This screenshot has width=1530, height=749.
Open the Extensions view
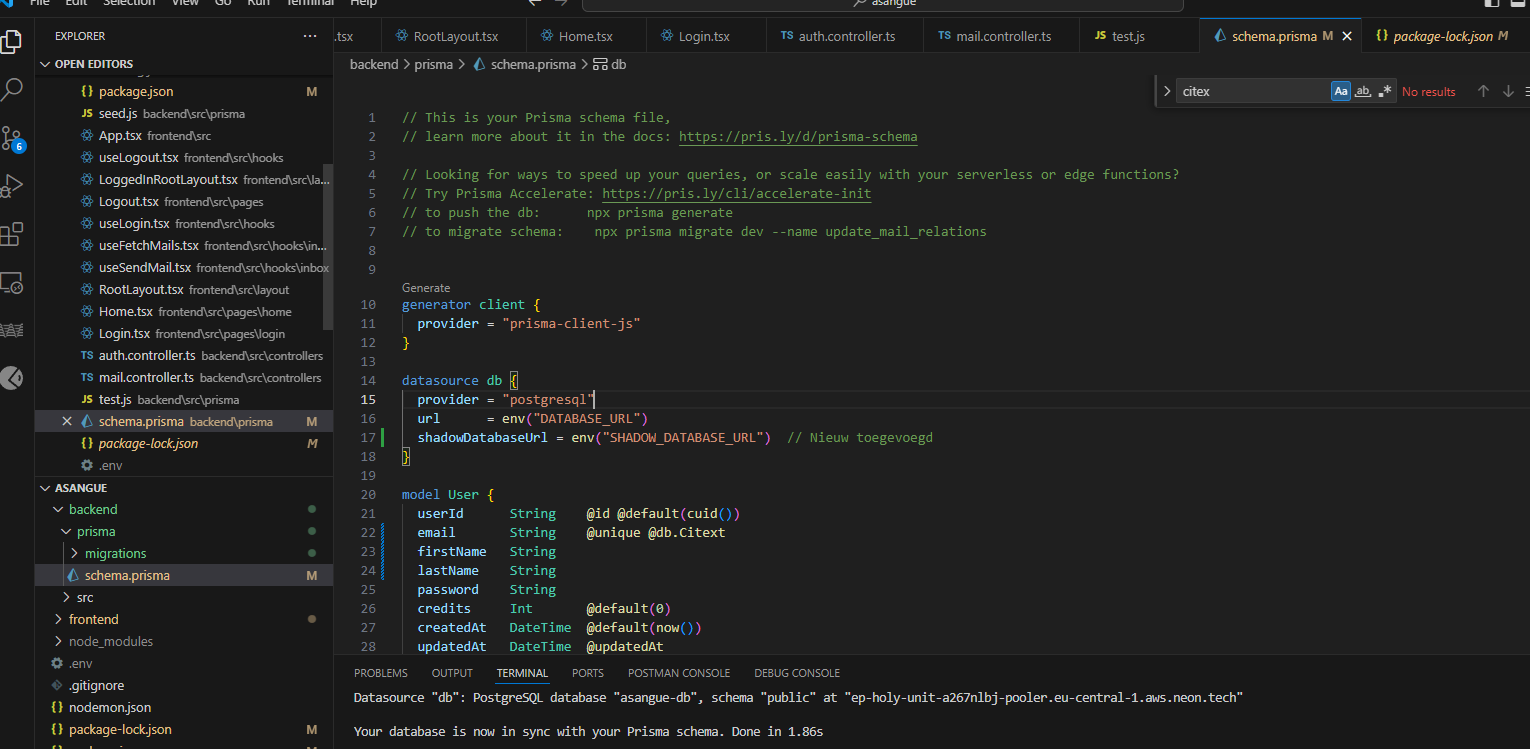click(12, 234)
